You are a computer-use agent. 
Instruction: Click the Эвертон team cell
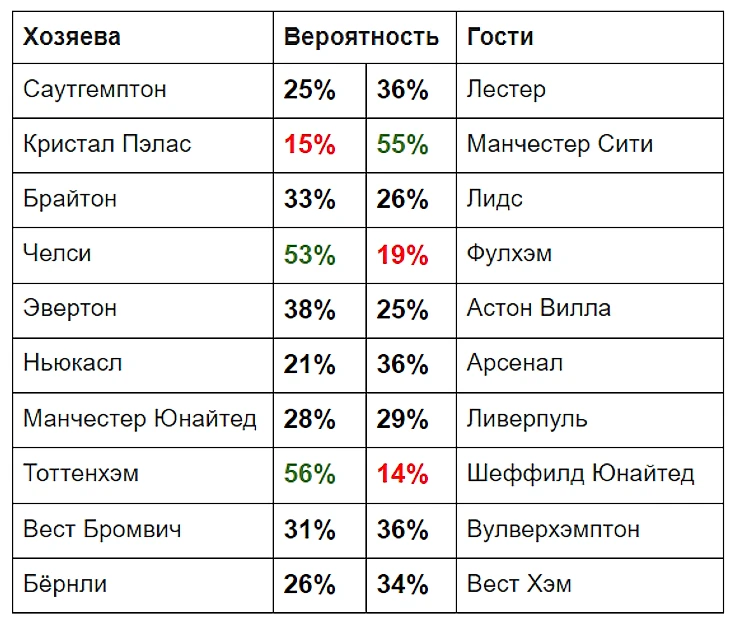click(142, 310)
